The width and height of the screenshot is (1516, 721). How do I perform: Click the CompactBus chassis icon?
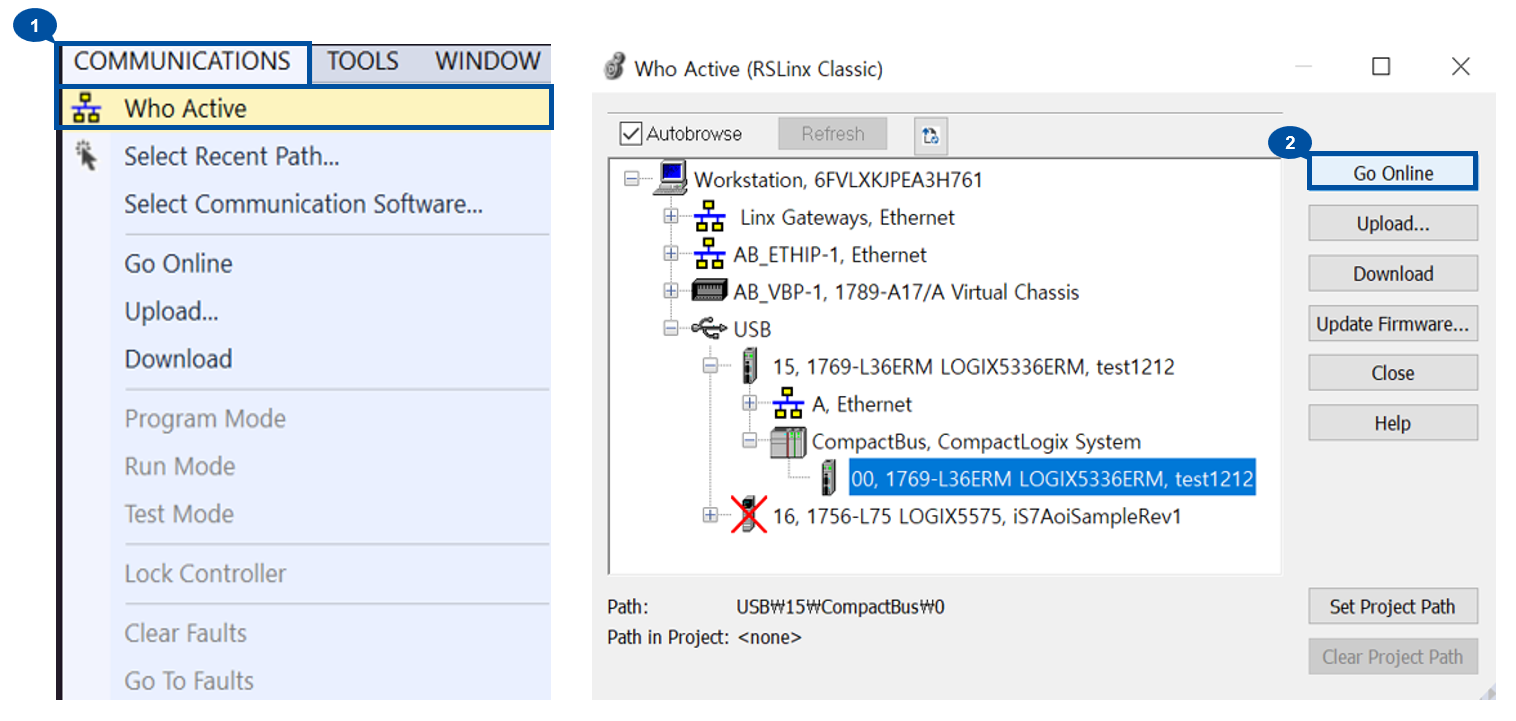789,441
